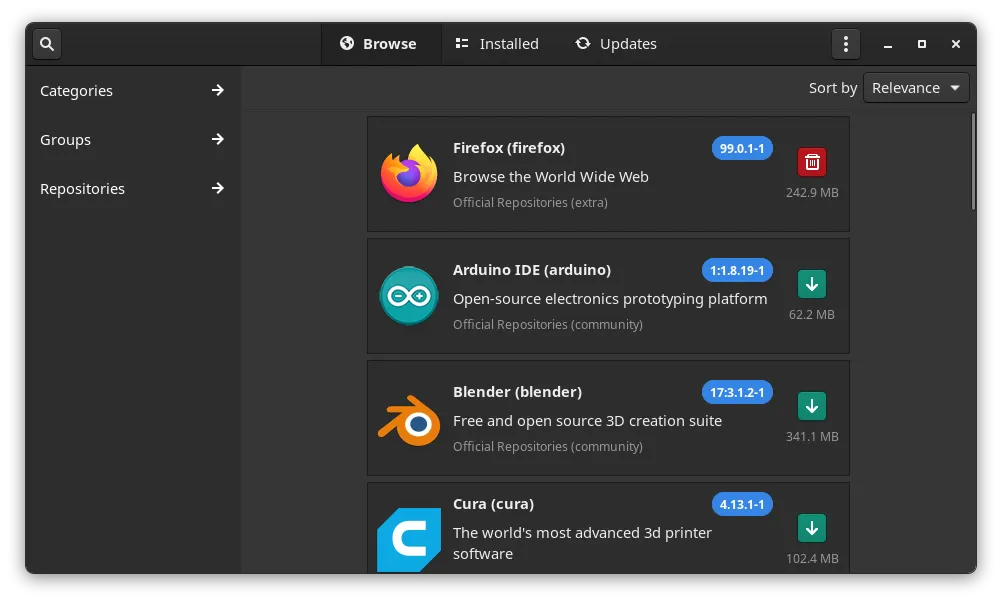Click Blender version badge 17:3.1.2-1
Screen dimensions: 1002x602
tap(737, 392)
